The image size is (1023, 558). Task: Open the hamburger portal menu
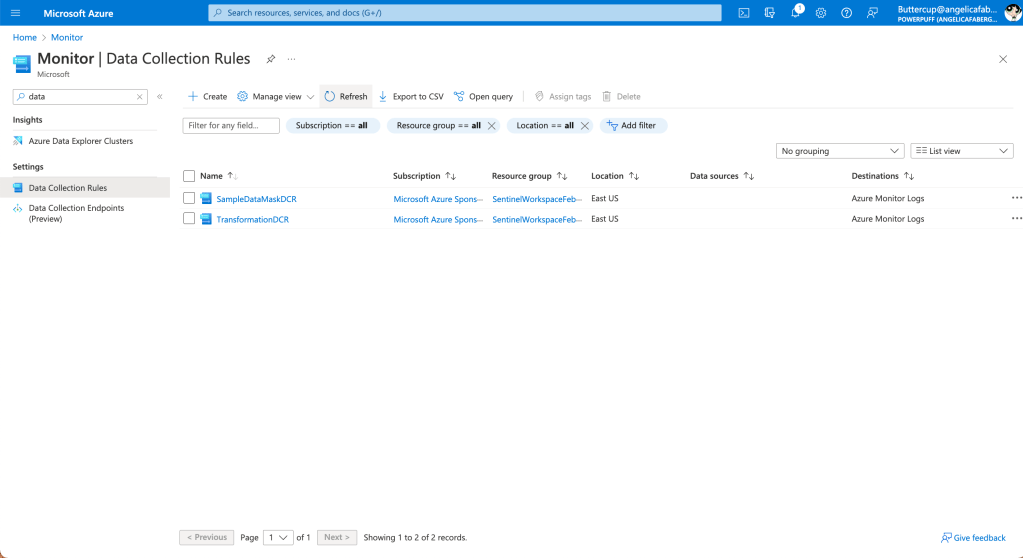click(15, 13)
